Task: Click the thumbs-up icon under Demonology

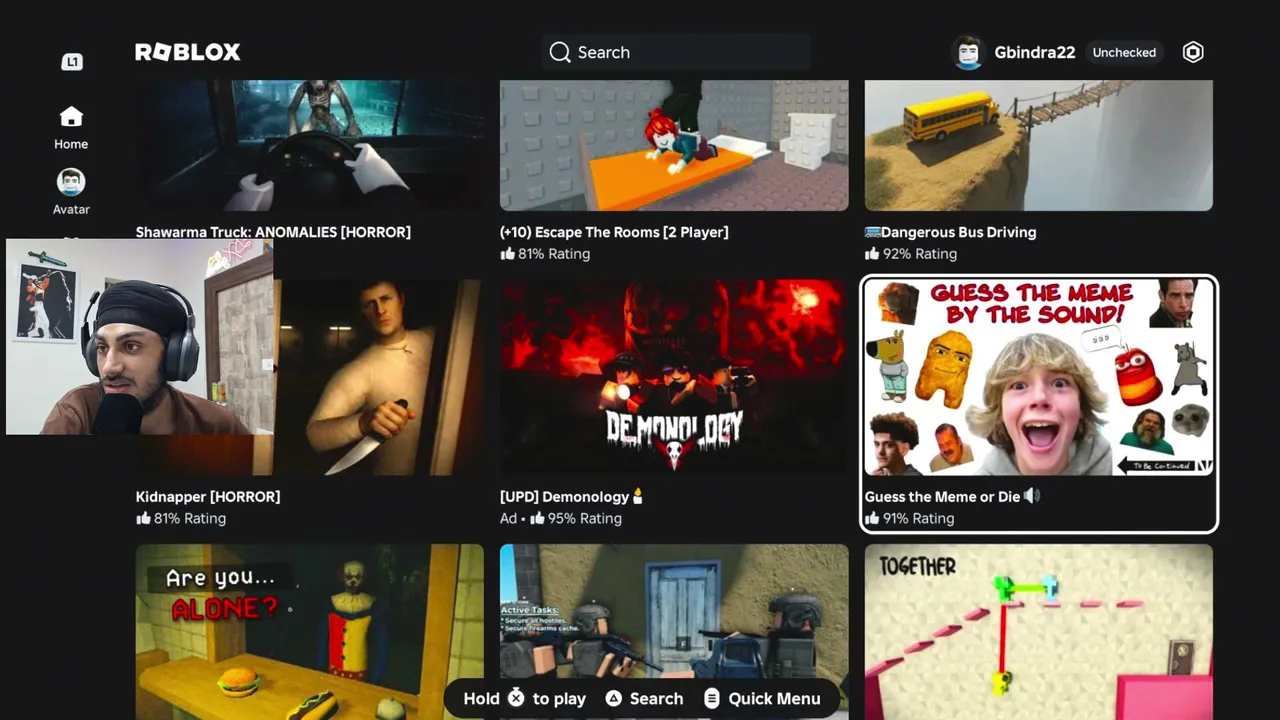Action: (537, 518)
